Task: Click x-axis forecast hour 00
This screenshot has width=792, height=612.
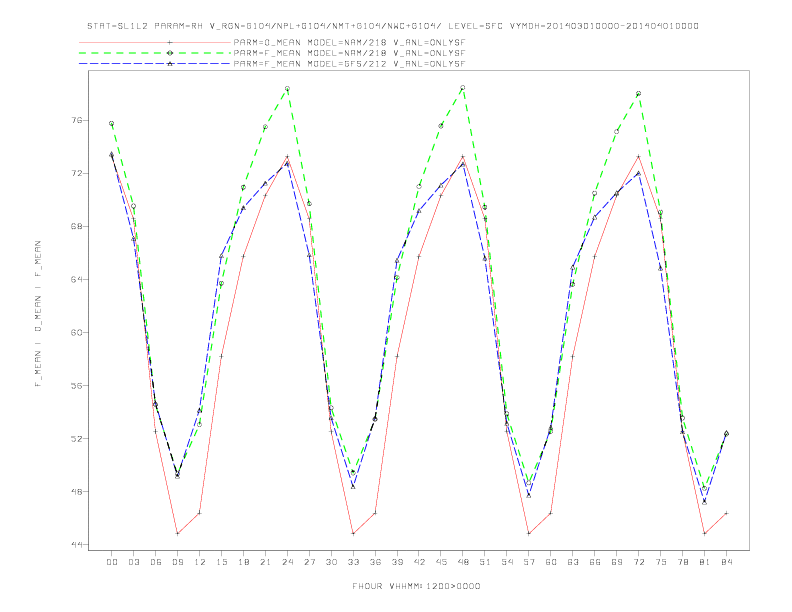Action: 112,562
